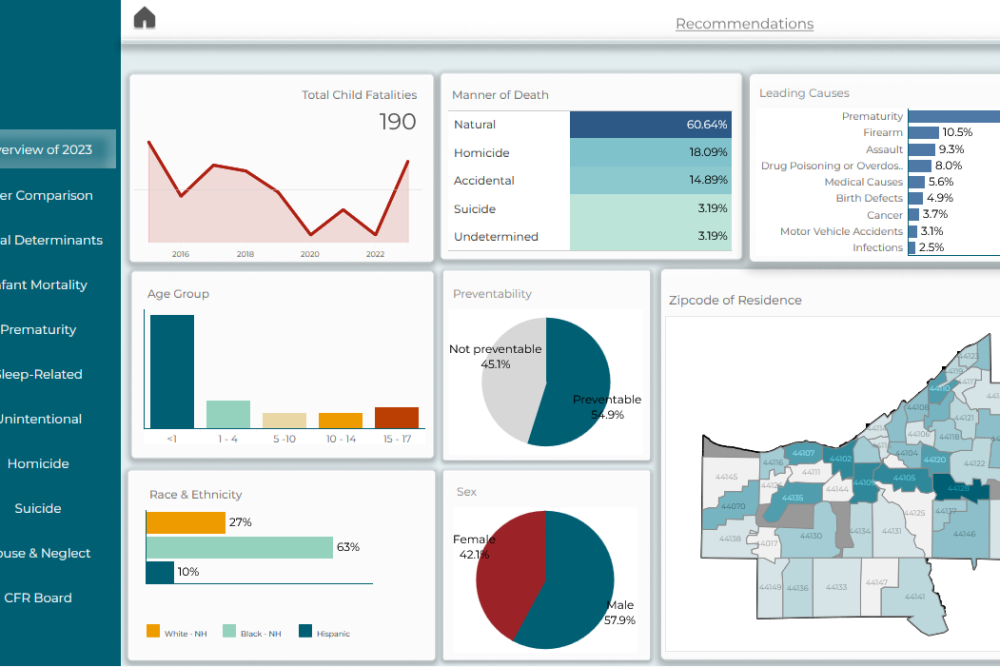The width and height of the screenshot is (1000, 667).
Task: Click the home icon
Action: coord(145,18)
